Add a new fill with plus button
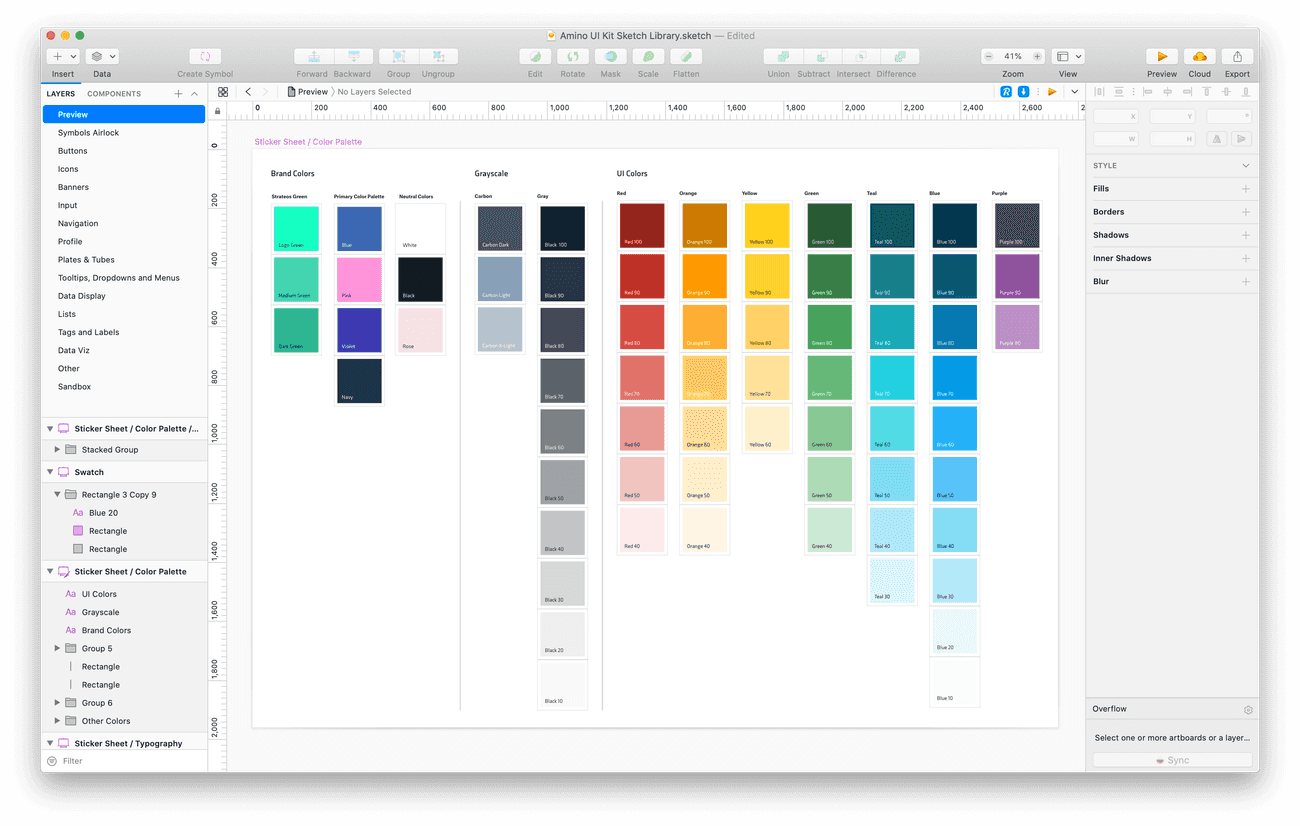Viewport: 1300px width, 826px height. pyautogui.click(x=1245, y=189)
